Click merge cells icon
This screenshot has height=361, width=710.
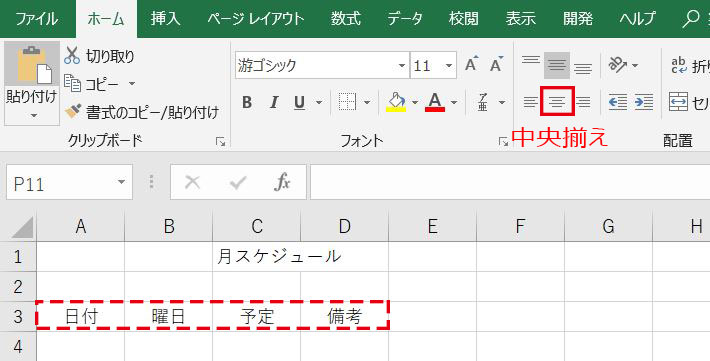tap(678, 102)
